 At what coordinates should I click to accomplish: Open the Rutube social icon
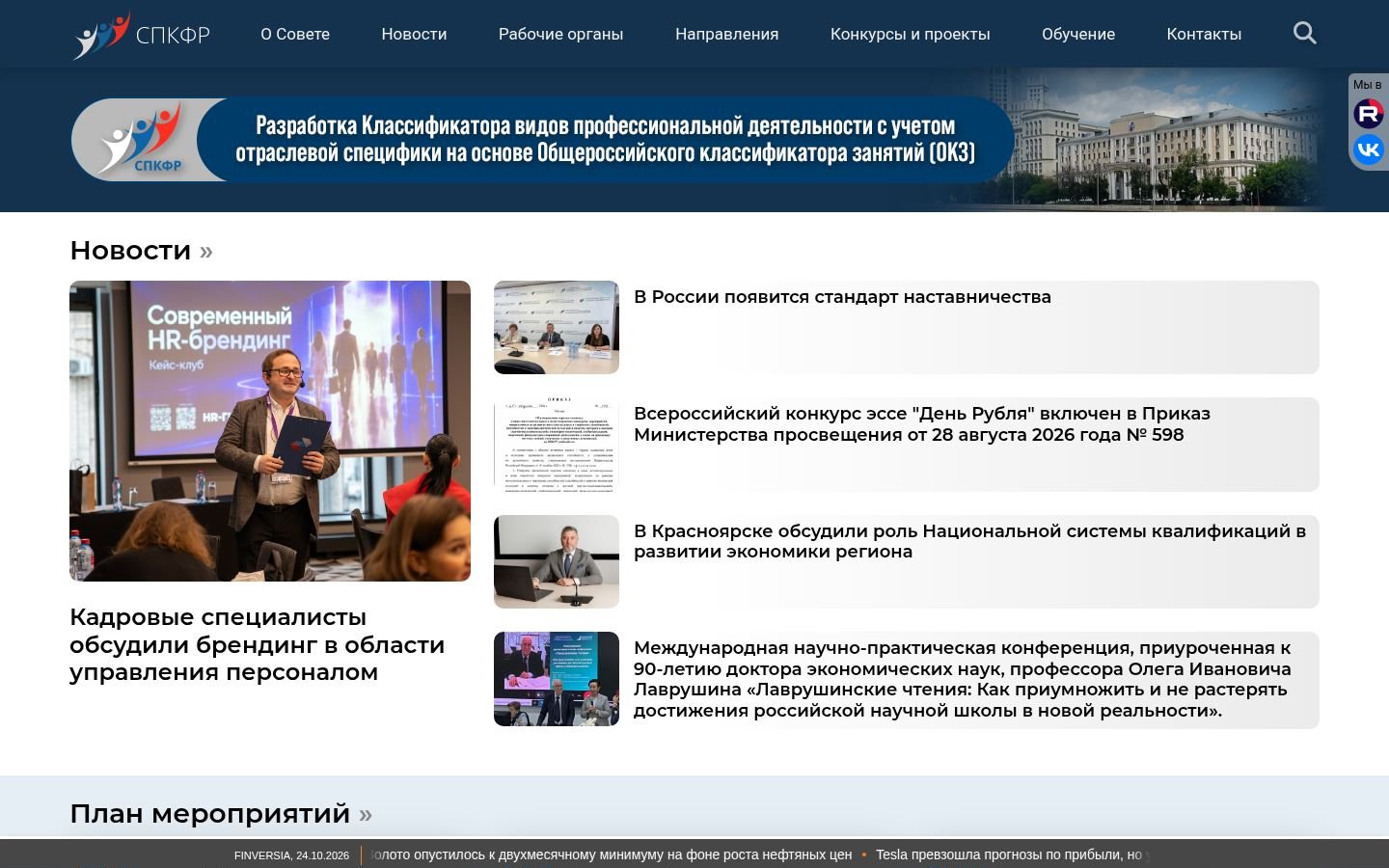pyautogui.click(x=1369, y=114)
